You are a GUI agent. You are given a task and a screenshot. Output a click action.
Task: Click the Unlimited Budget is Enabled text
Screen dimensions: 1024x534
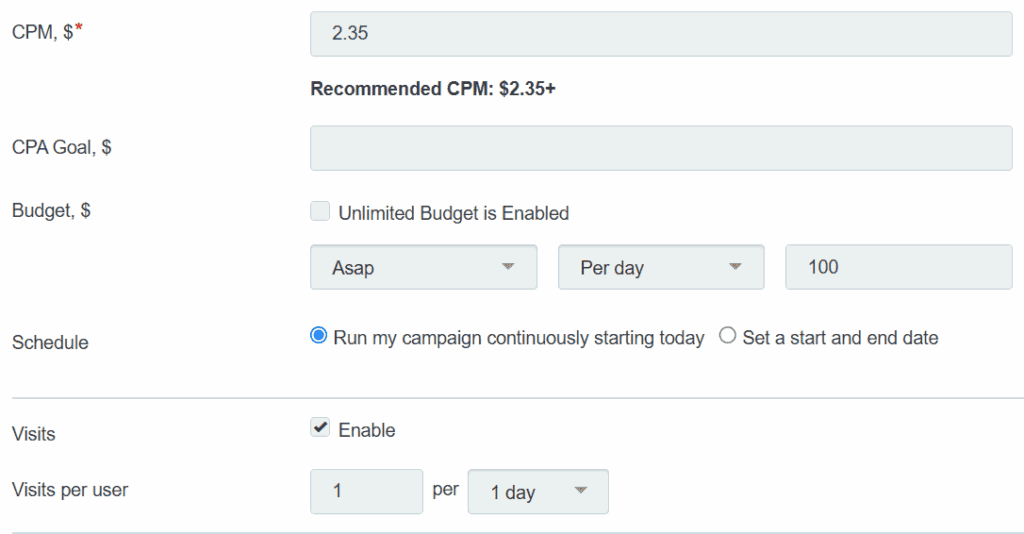tap(453, 213)
